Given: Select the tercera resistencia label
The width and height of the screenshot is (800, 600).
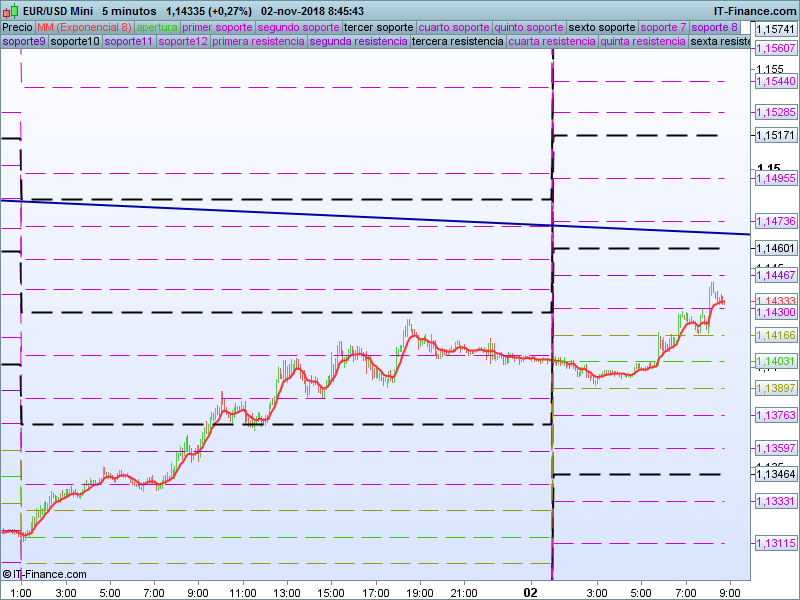Looking at the screenshot, I should click(x=457, y=42).
